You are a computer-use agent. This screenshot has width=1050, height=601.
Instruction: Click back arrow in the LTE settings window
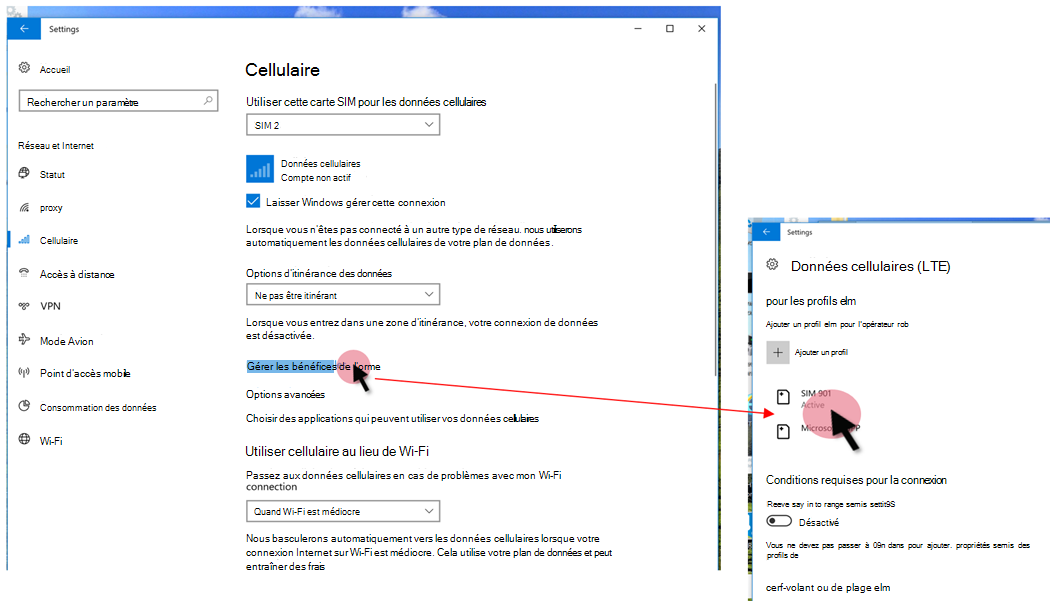coord(767,232)
